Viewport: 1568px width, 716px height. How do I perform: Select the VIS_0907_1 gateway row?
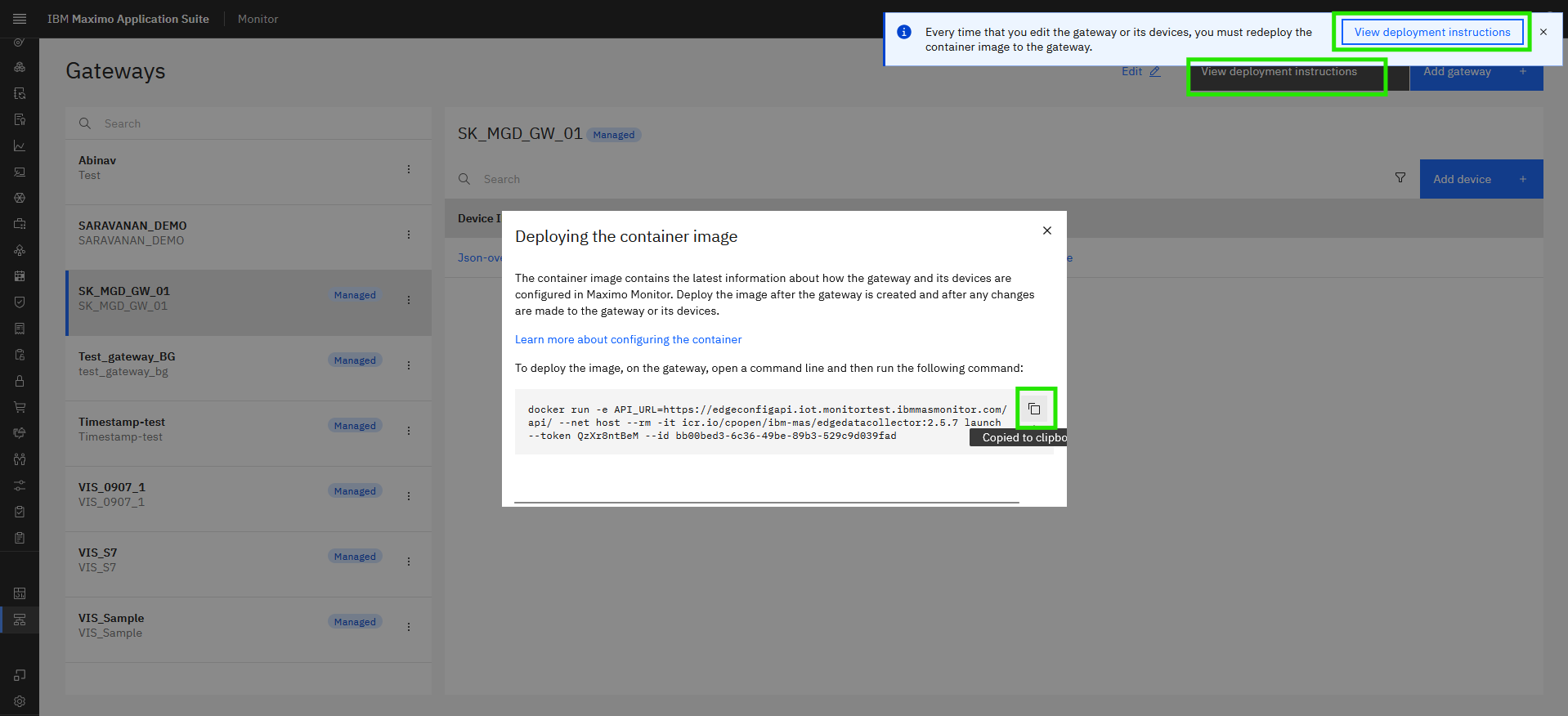[249, 499]
